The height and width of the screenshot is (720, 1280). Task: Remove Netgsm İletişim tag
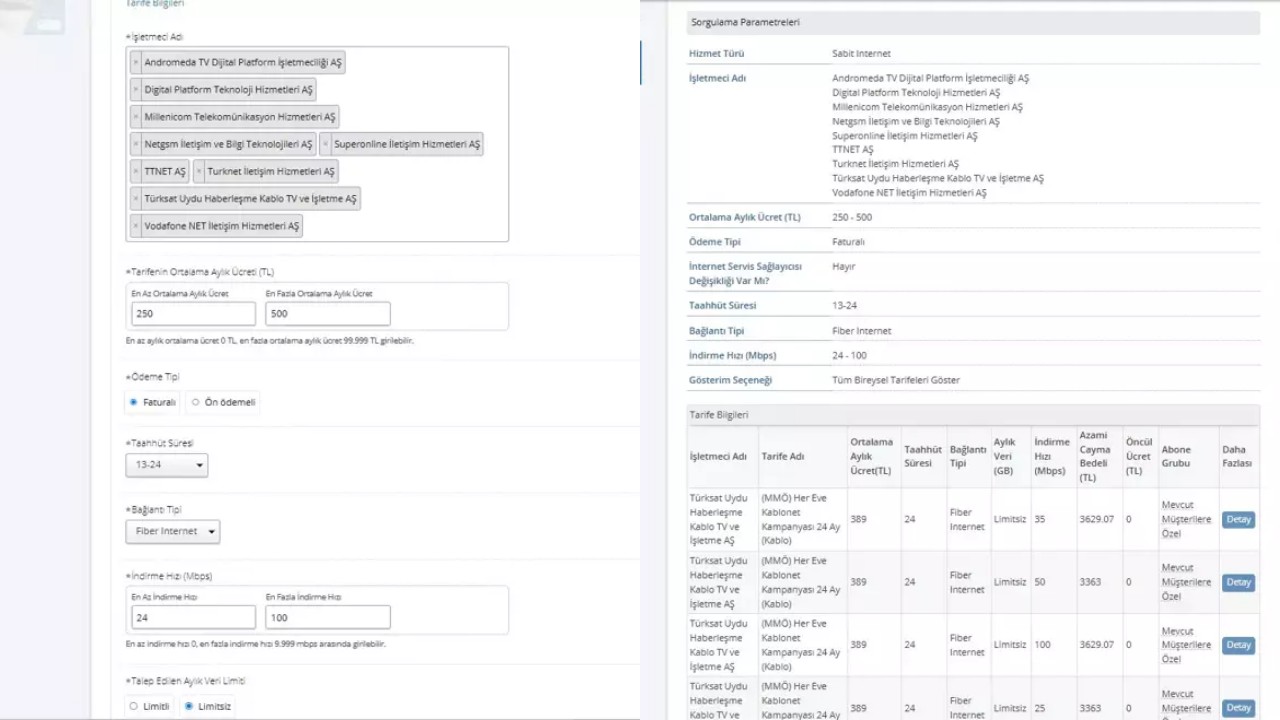136,144
